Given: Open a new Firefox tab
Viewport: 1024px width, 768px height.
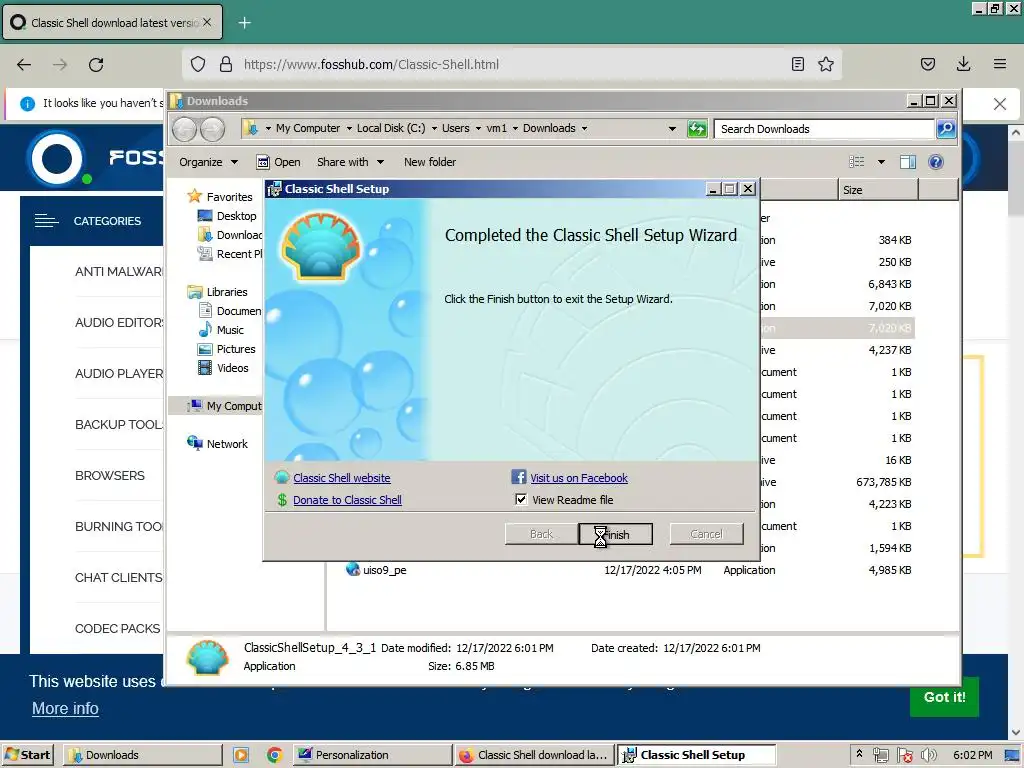Looking at the screenshot, I should (245, 23).
